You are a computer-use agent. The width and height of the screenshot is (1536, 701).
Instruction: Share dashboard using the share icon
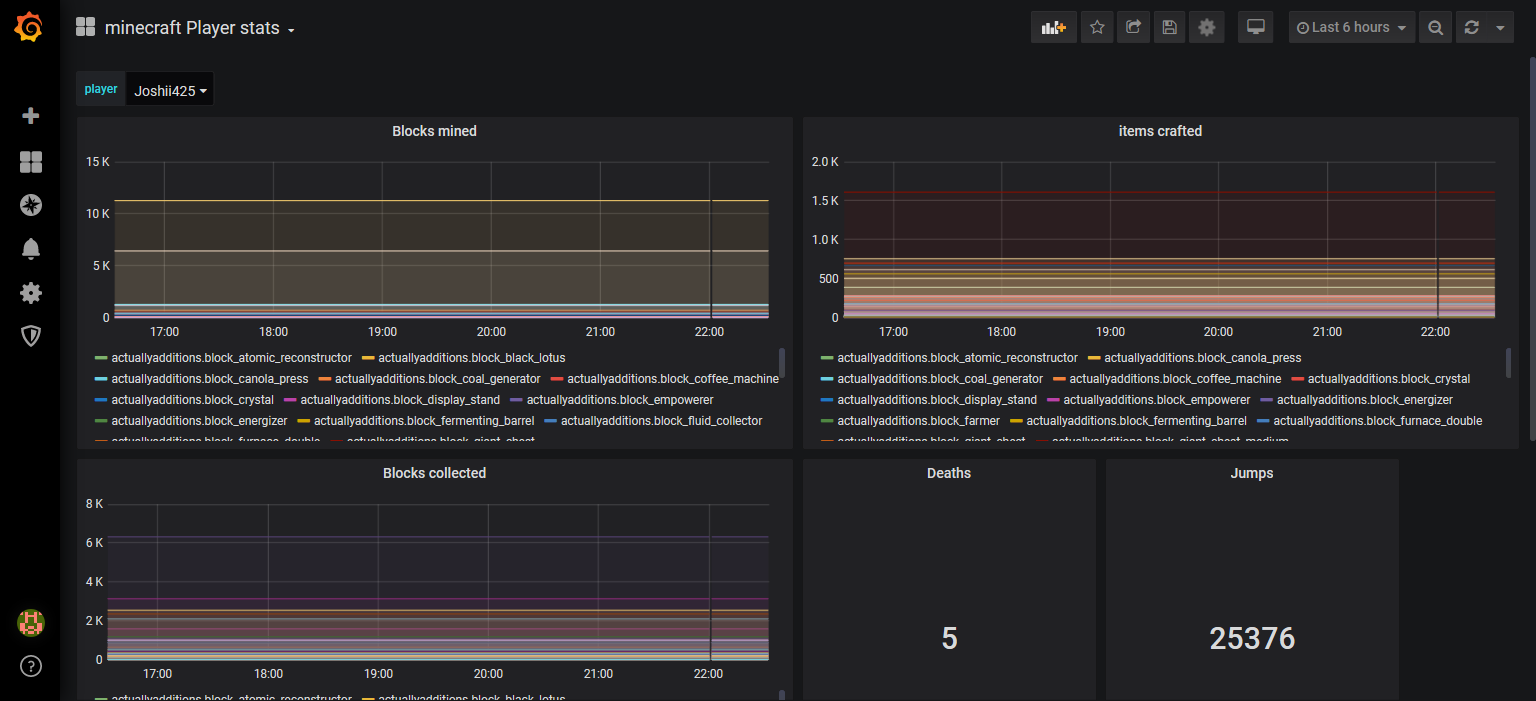[1133, 28]
